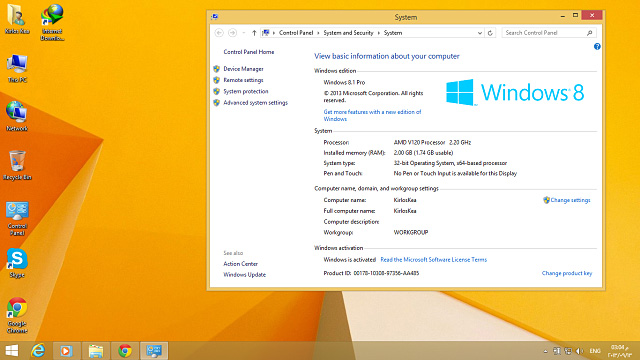Open Windows Update link
Screen dimensions: 640x360
pos(244,275)
